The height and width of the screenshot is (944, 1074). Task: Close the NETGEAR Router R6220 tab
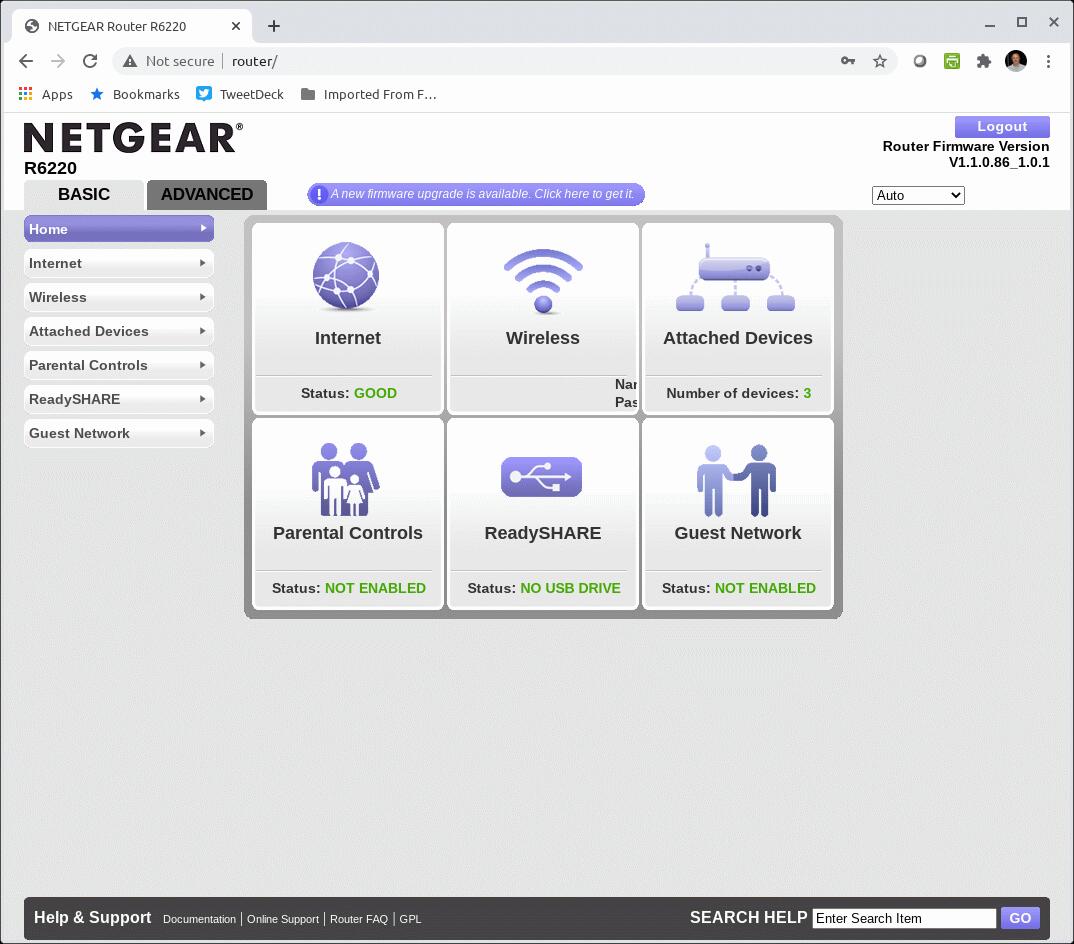click(x=236, y=26)
